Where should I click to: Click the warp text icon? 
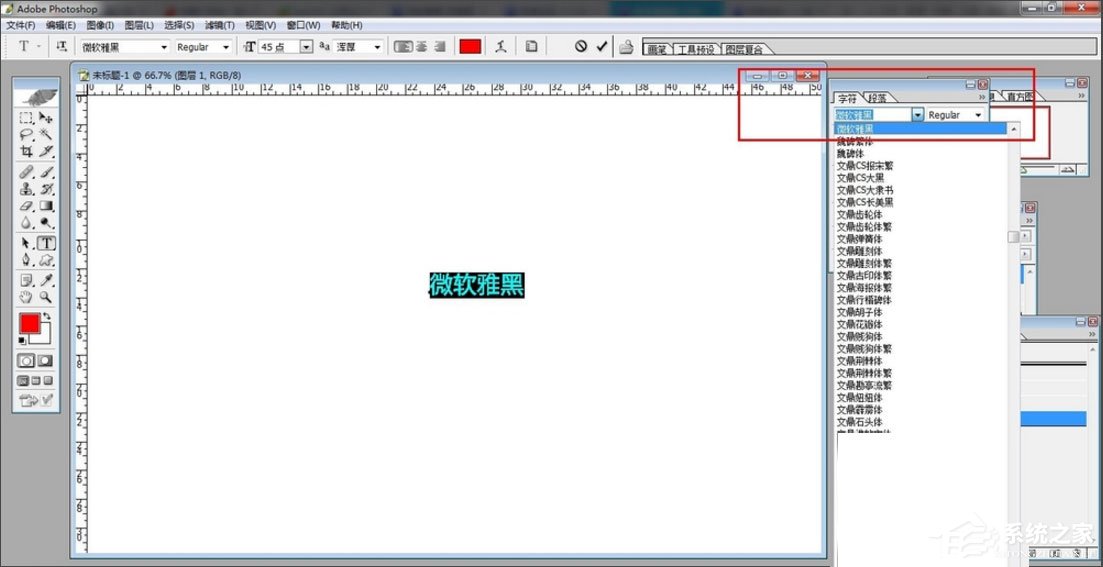(500, 46)
